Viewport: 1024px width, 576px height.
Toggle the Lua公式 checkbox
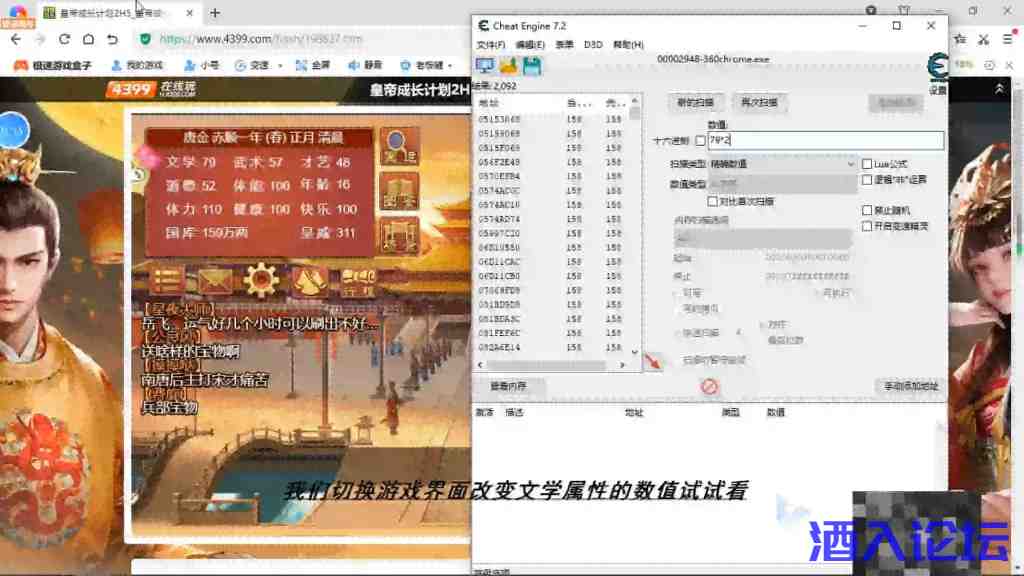tap(867, 164)
